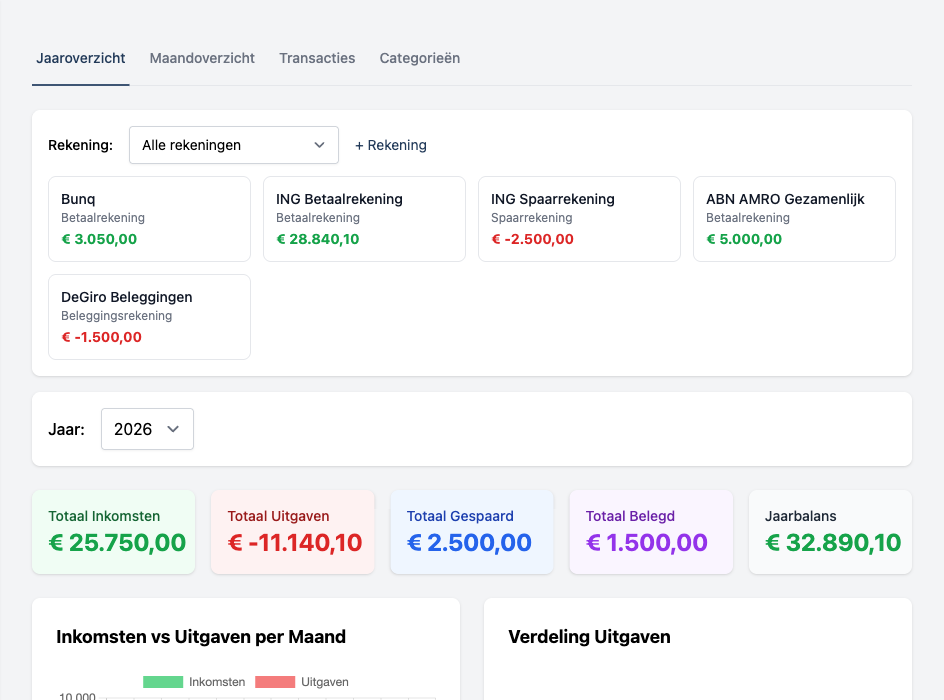
Task: Click the balance € 28.840,10
Action: pyautogui.click(x=318, y=239)
